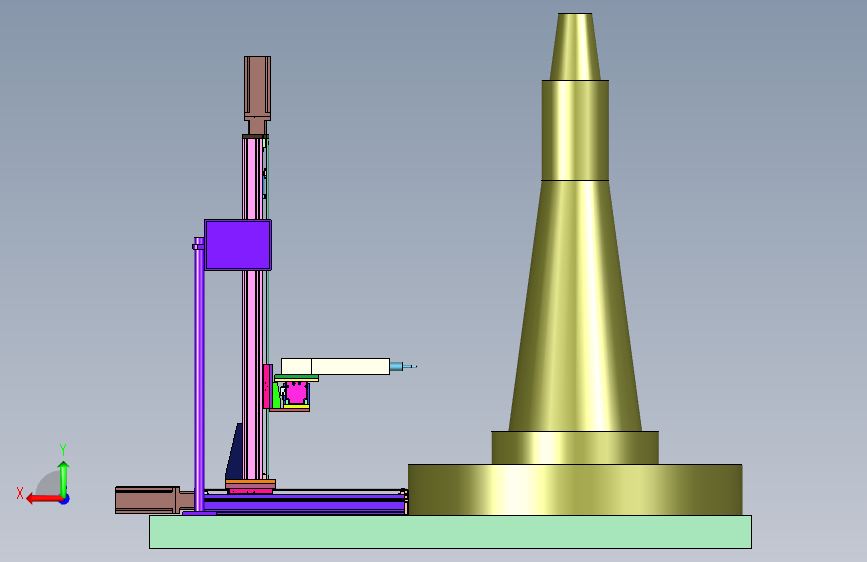867x562 pixels.
Task: Select the large gold conical body
Action: coord(575,305)
